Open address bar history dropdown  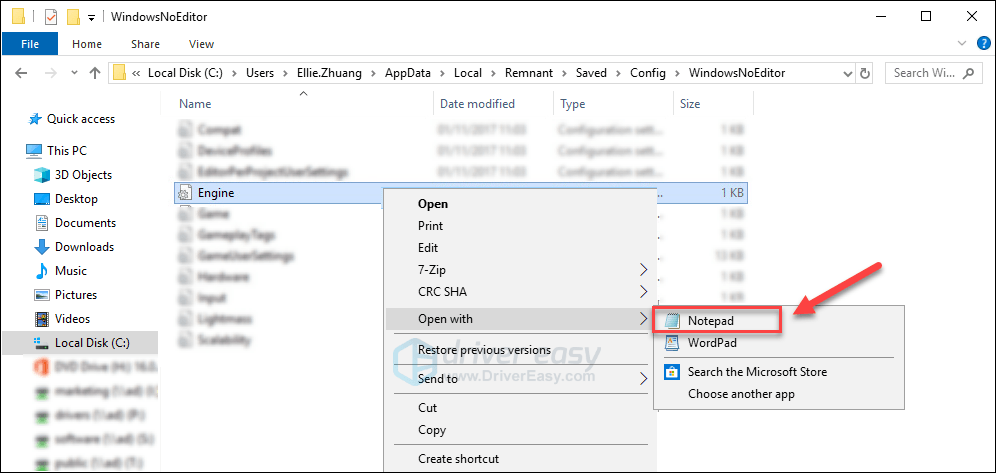(x=848, y=73)
